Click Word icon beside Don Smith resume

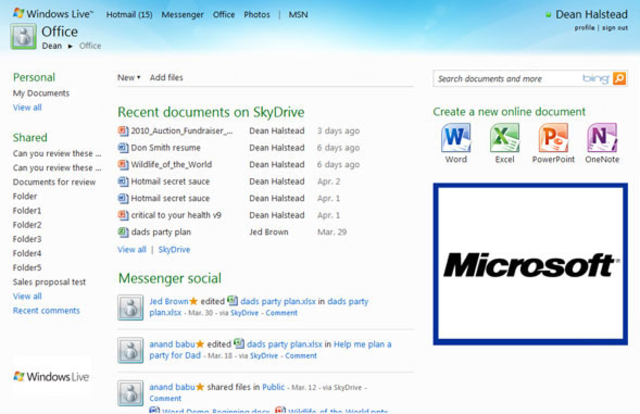pos(123,147)
